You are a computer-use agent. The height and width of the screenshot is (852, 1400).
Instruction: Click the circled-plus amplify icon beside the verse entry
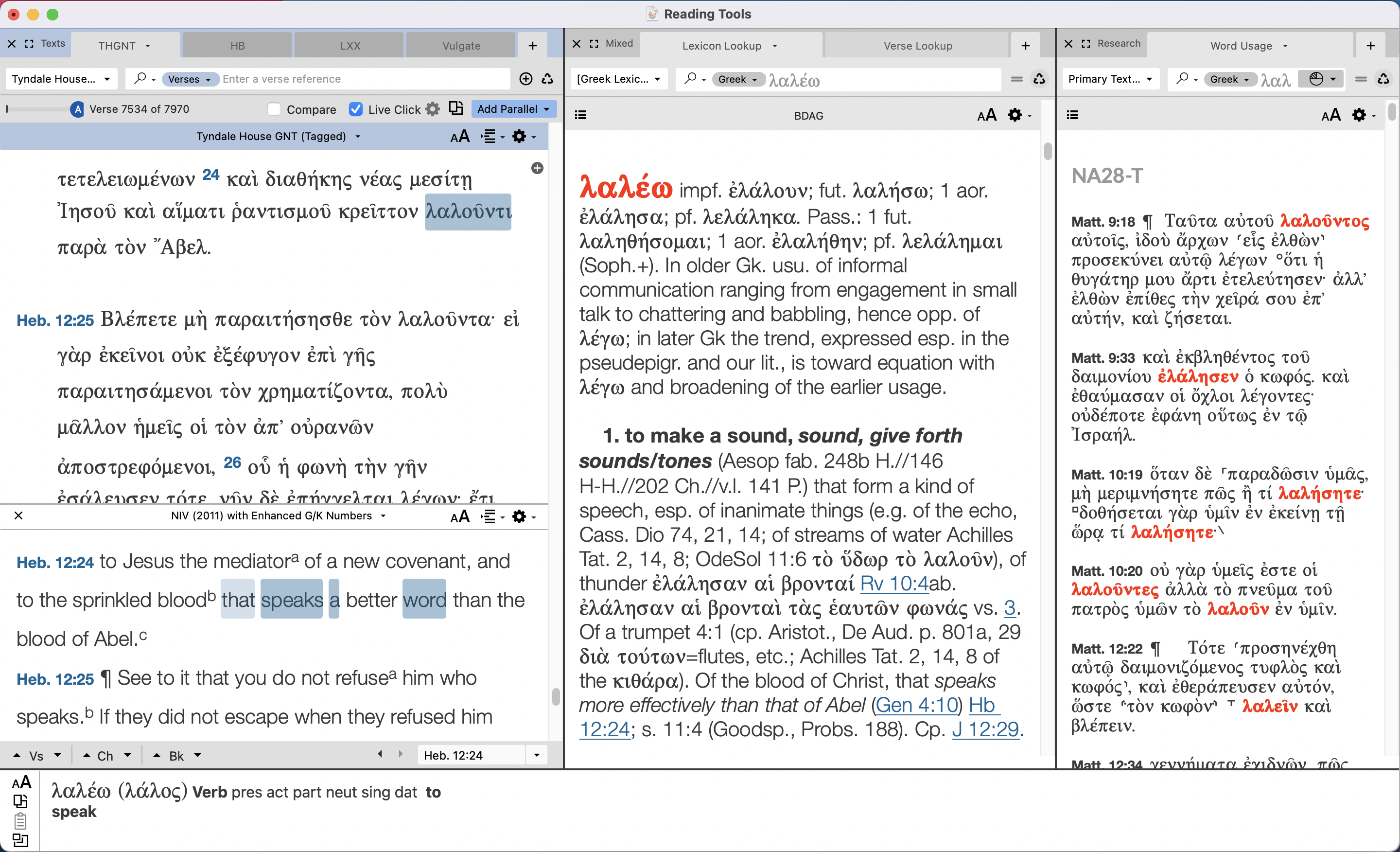[x=525, y=79]
